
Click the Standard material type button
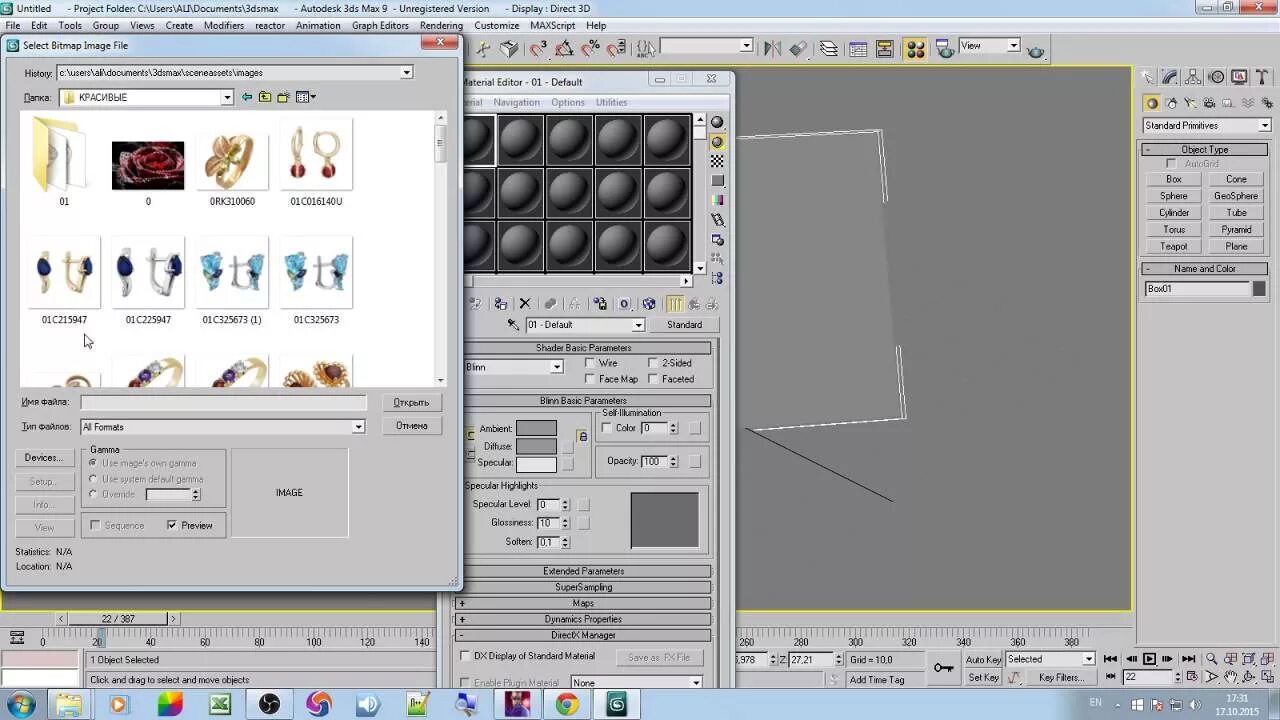tap(684, 325)
